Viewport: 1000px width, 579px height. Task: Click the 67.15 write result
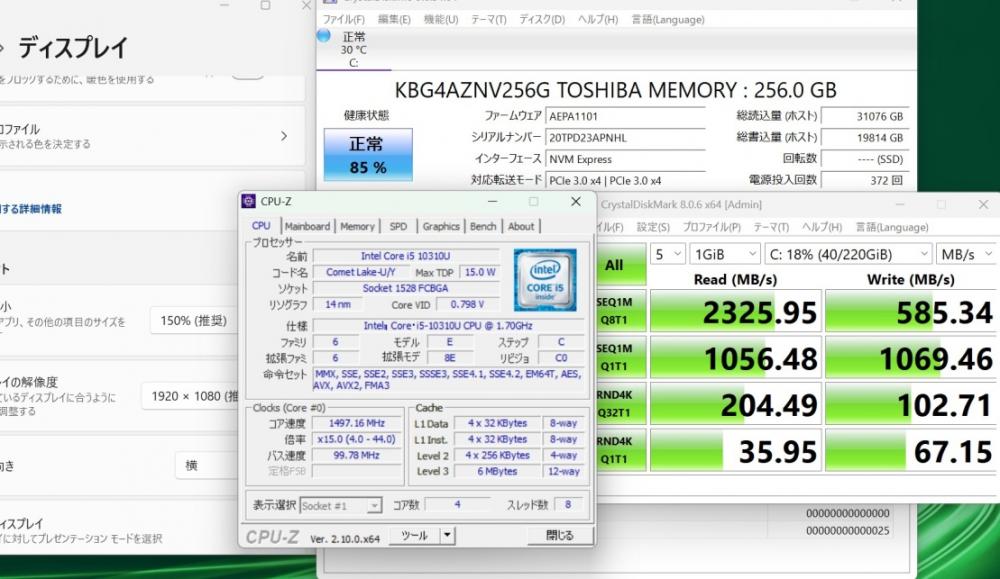(911, 451)
